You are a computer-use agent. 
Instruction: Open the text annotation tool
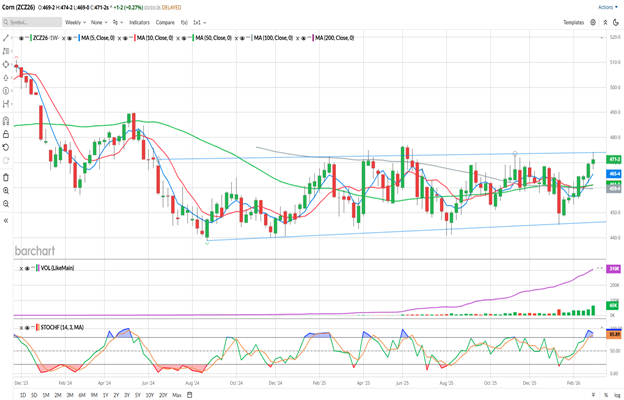pos(6,91)
